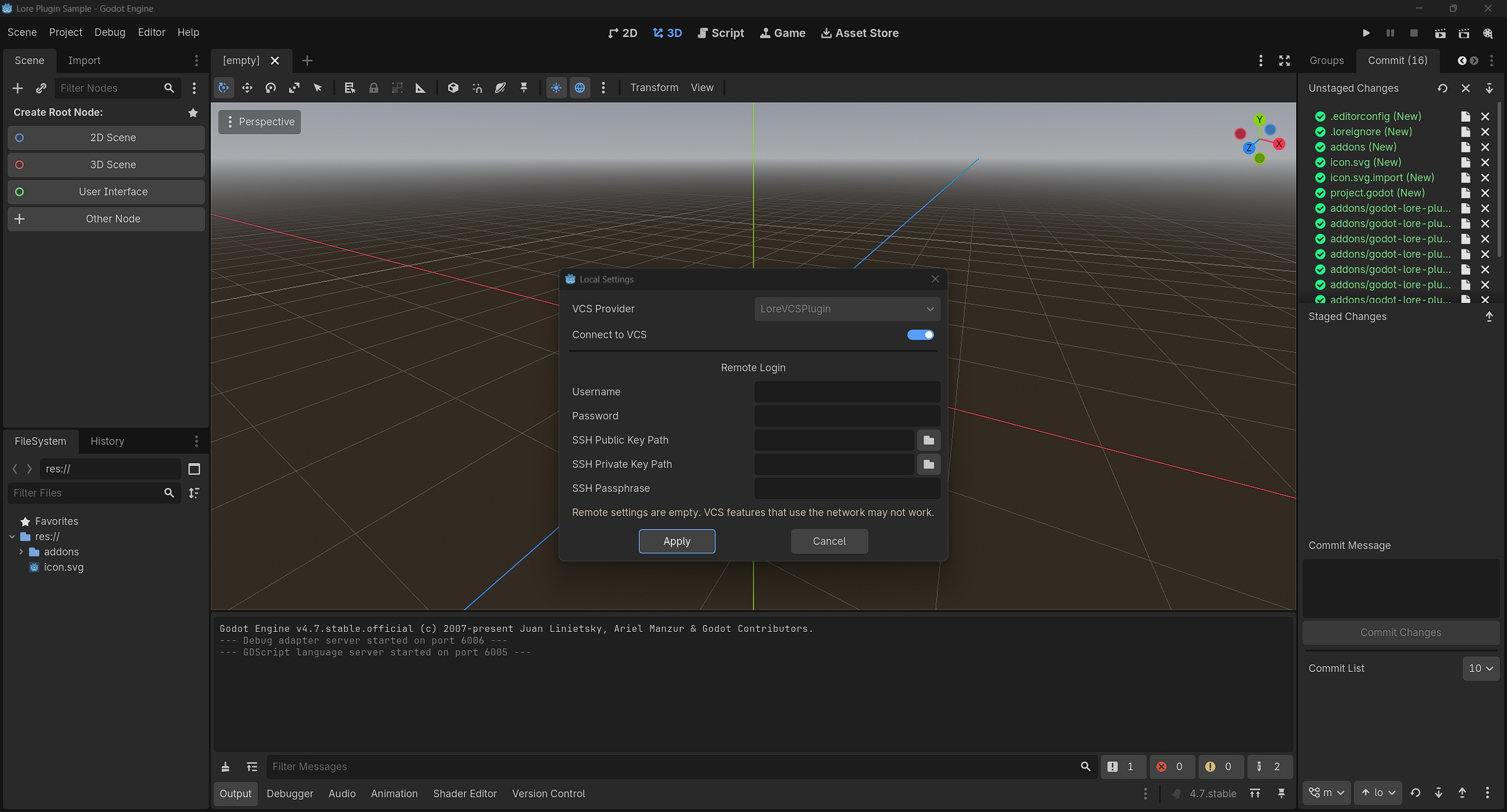Screen dimensions: 1507x812
Task: Refresh the Unstaged Changes list
Action: (x=1442, y=88)
